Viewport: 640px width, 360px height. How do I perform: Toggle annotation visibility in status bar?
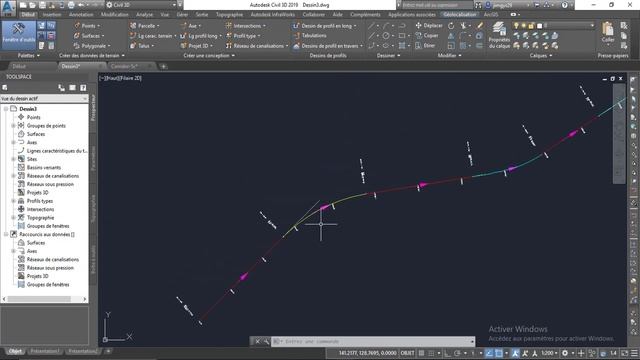tap(516, 353)
